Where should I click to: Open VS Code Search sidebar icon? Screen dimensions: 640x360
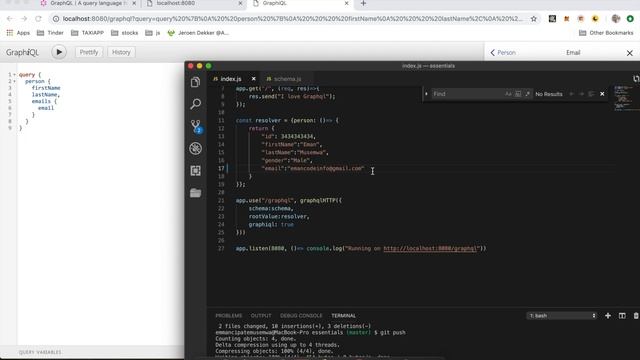(196, 104)
